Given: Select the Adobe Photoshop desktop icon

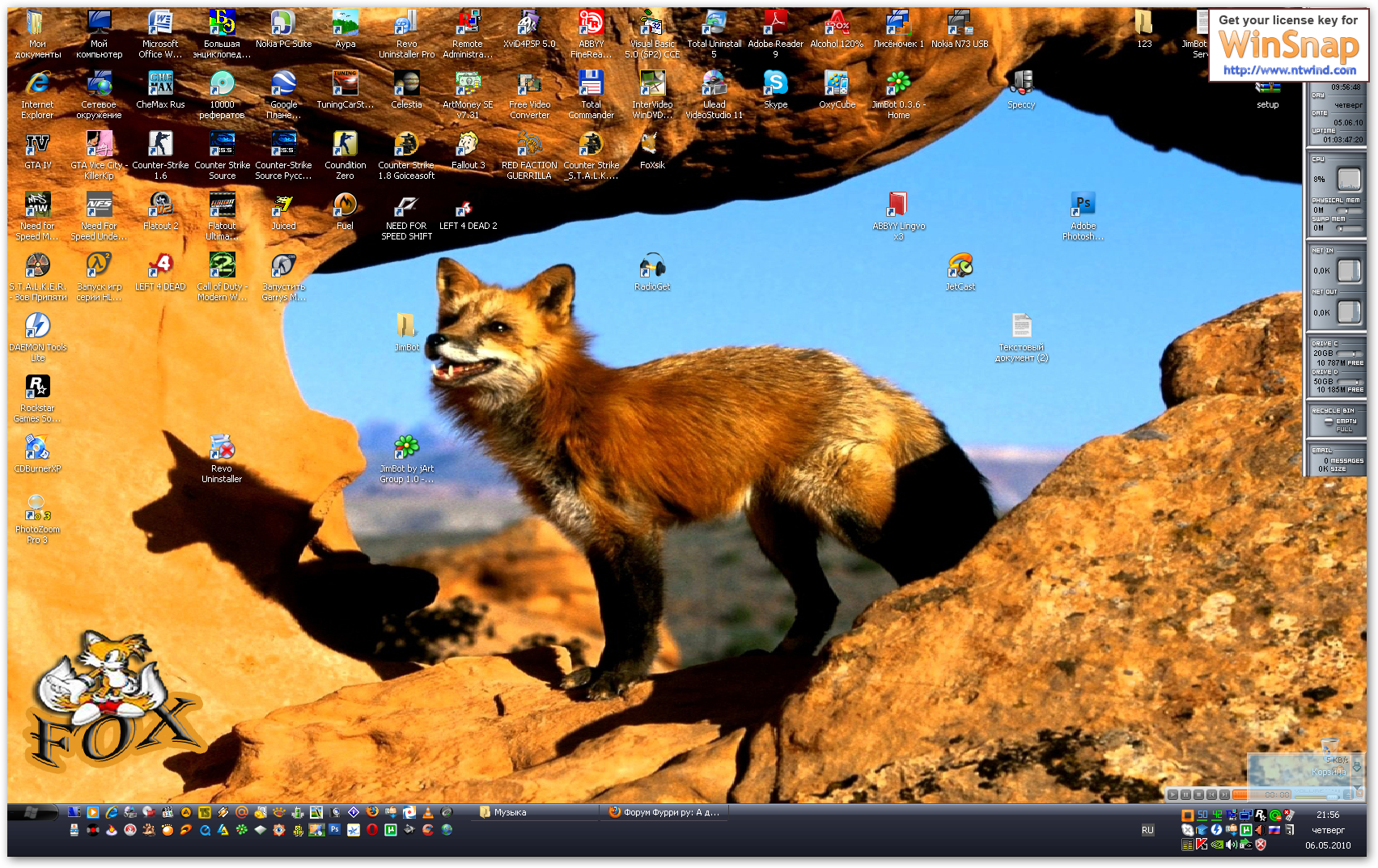Looking at the screenshot, I should coord(1083,205).
